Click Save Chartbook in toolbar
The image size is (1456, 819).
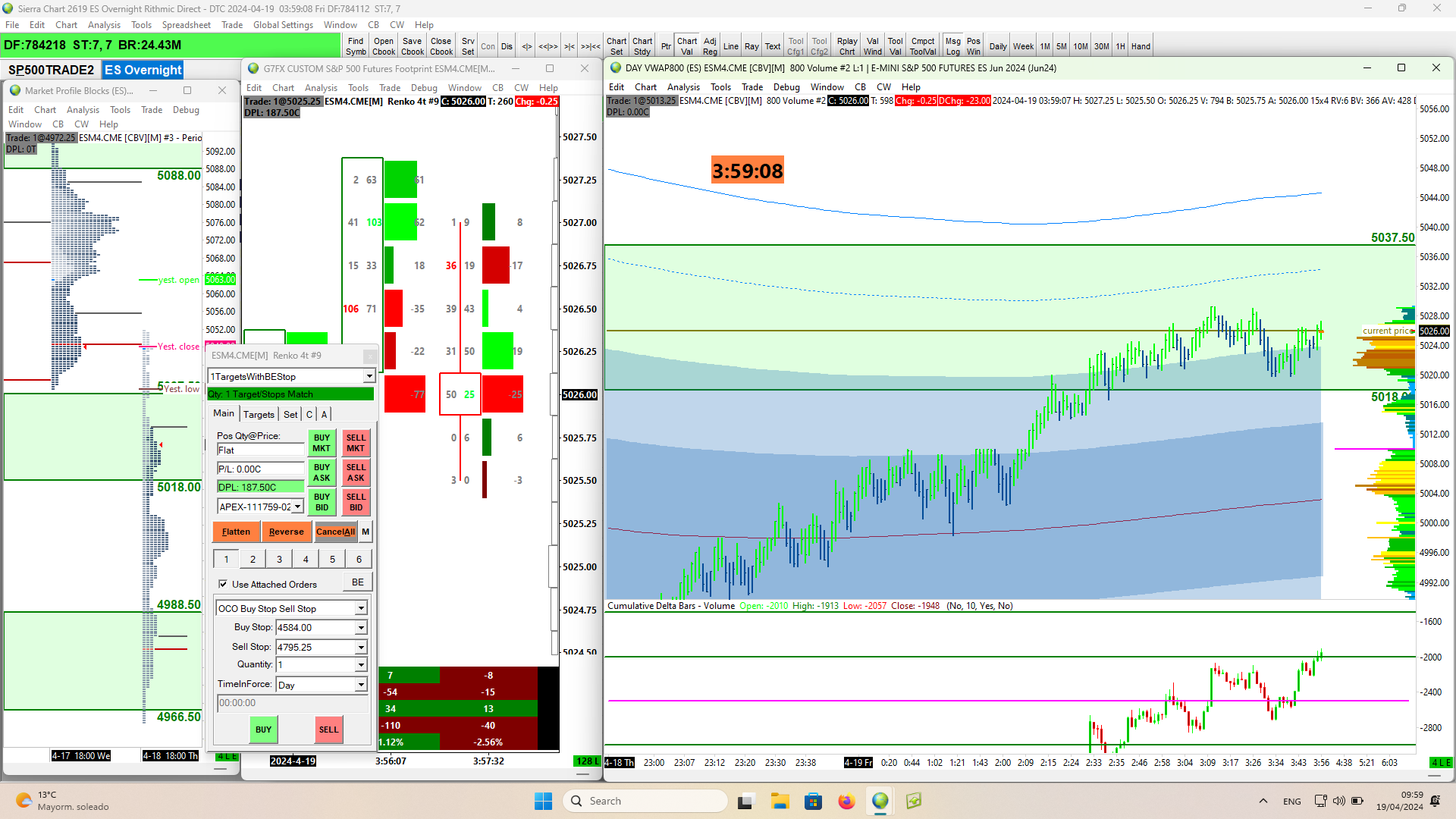tap(412, 46)
